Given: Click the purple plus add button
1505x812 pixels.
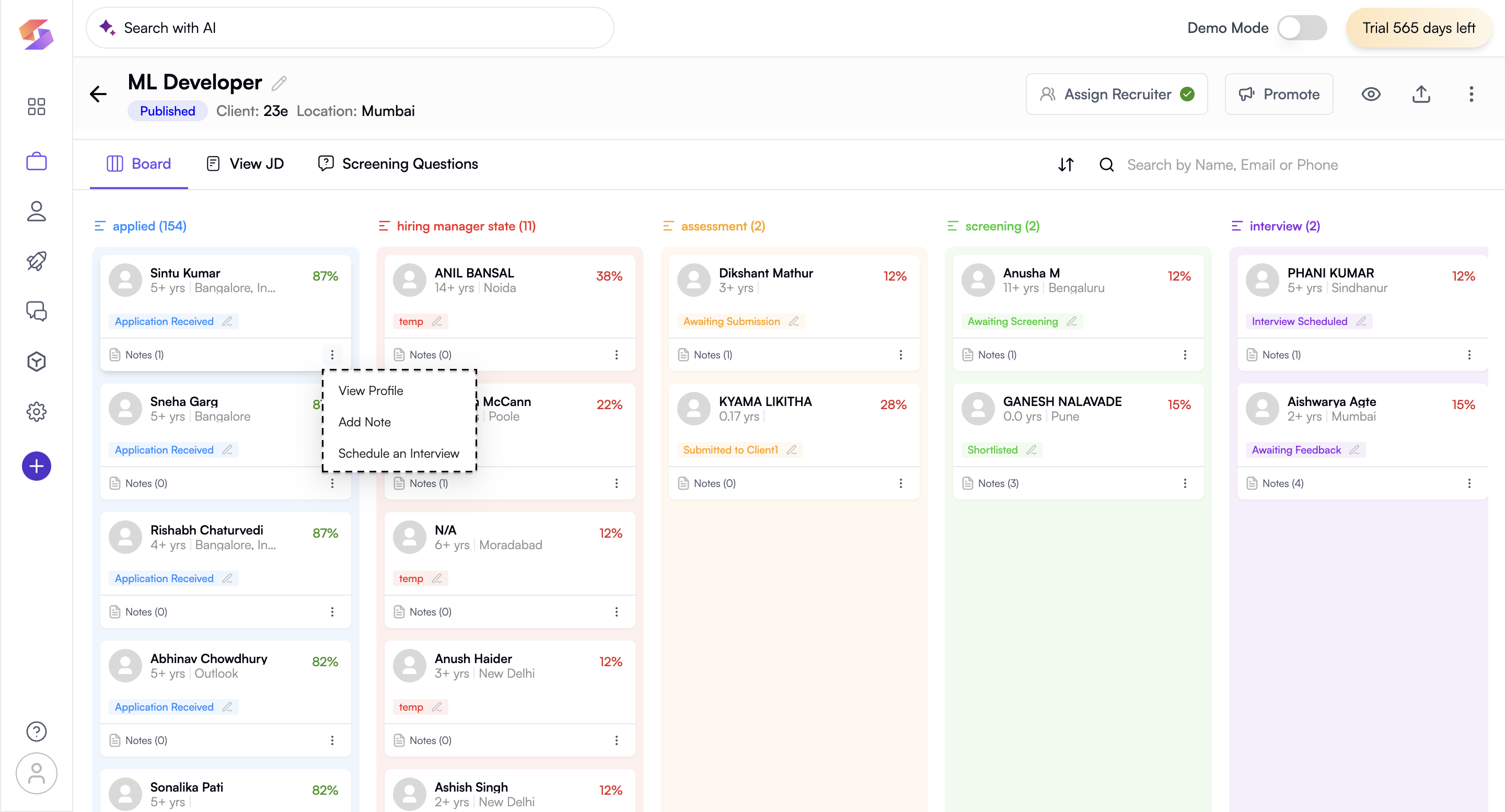Looking at the screenshot, I should click(36, 466).
